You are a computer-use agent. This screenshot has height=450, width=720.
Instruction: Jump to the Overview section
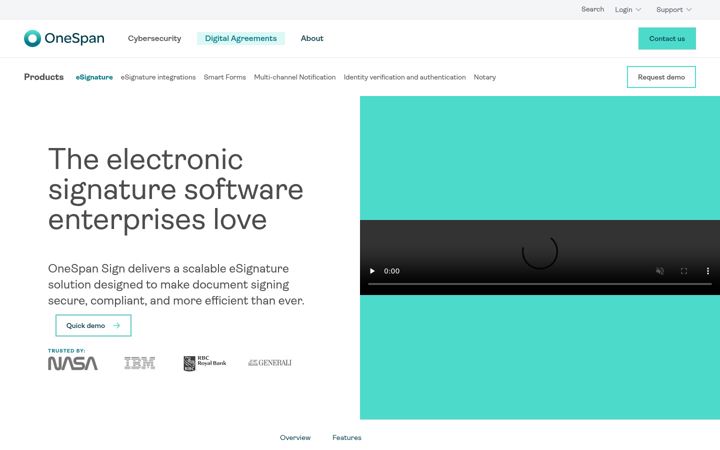tap(295, 438)
